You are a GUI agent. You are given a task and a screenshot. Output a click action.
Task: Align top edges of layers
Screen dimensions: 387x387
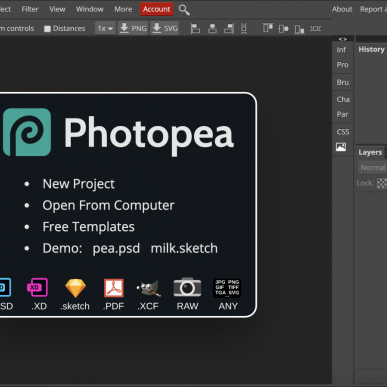(268, 29)
